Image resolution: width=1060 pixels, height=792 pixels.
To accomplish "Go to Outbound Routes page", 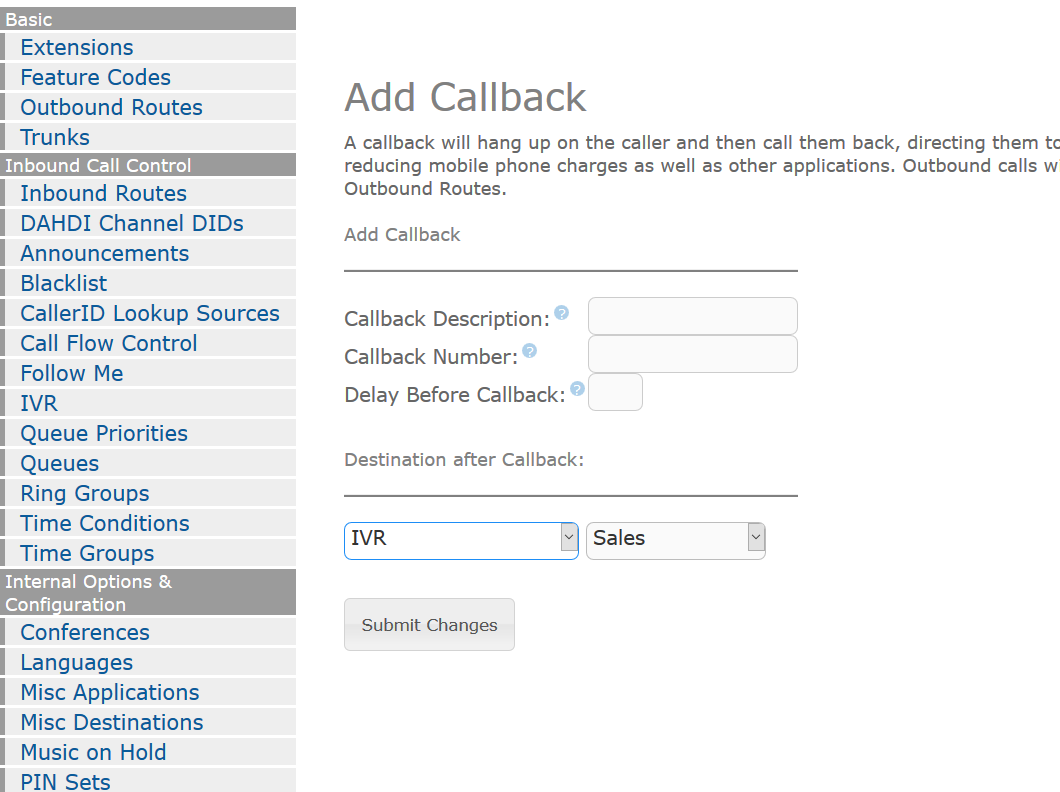I will [x=111, y=107].
